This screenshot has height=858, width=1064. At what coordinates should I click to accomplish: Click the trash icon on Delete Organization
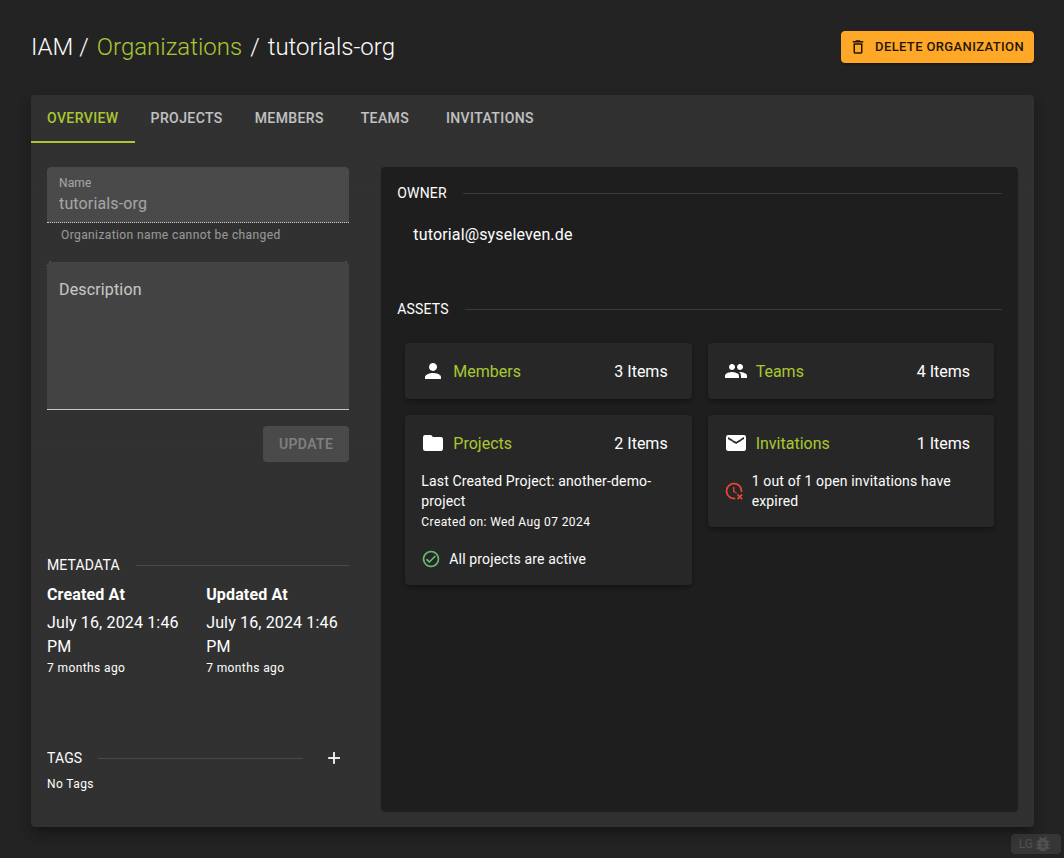coord(858,46)
